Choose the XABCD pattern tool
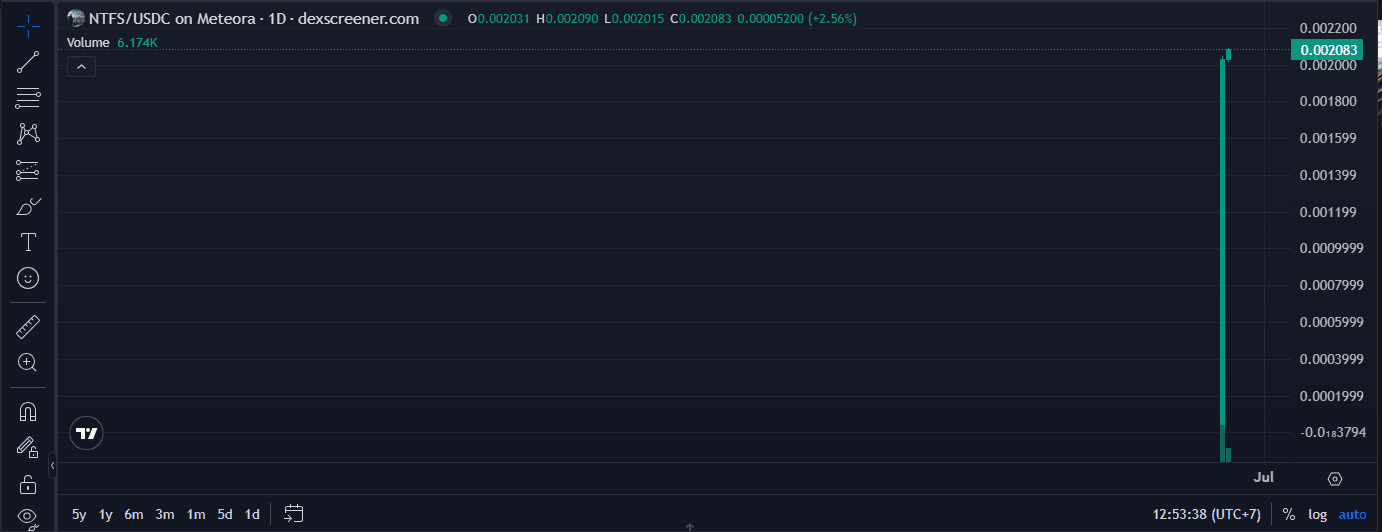The image size is (1382, 532). [x=28, y=134]
